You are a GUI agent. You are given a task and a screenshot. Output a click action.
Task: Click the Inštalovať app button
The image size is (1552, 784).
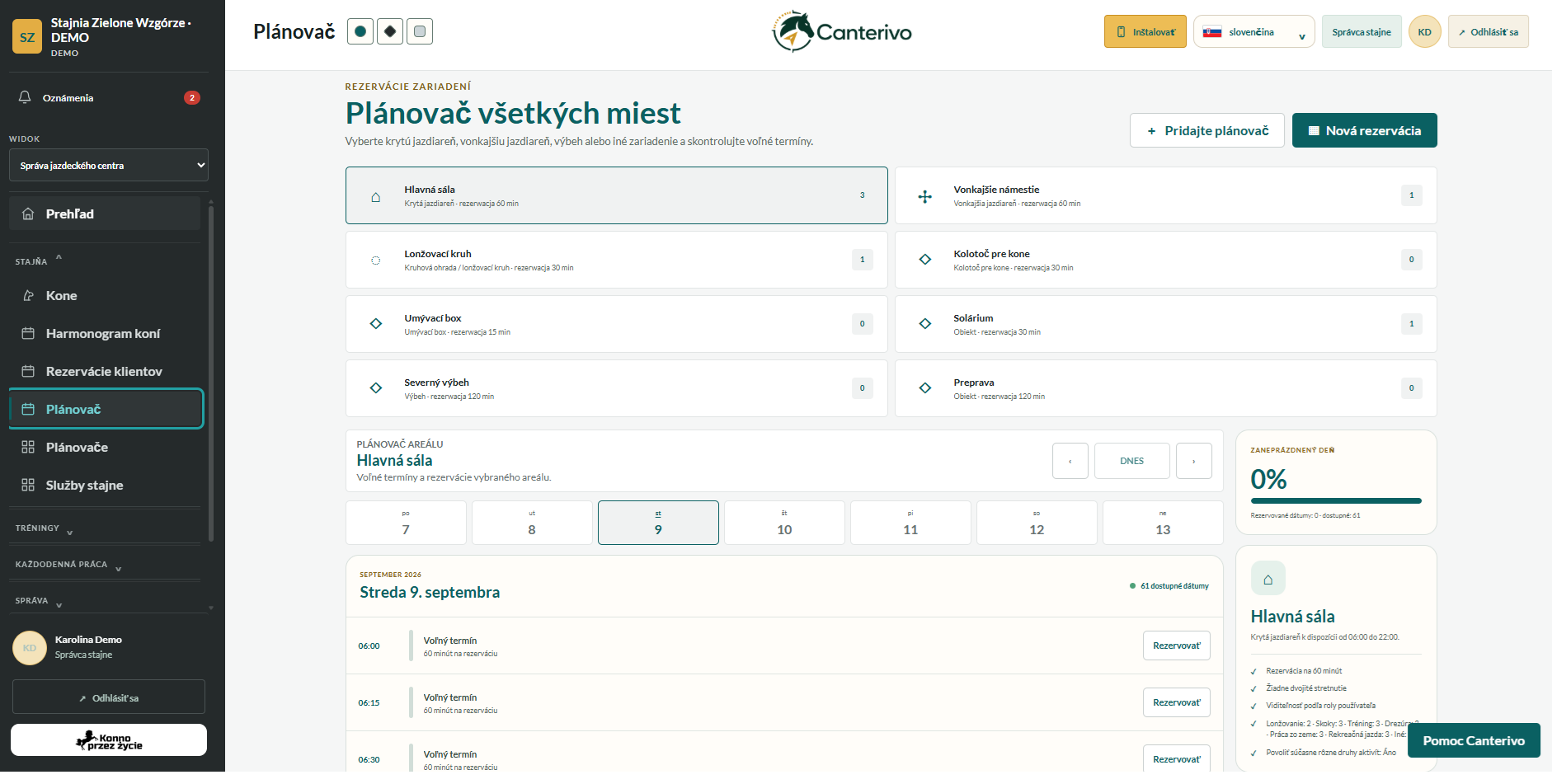1145,32
